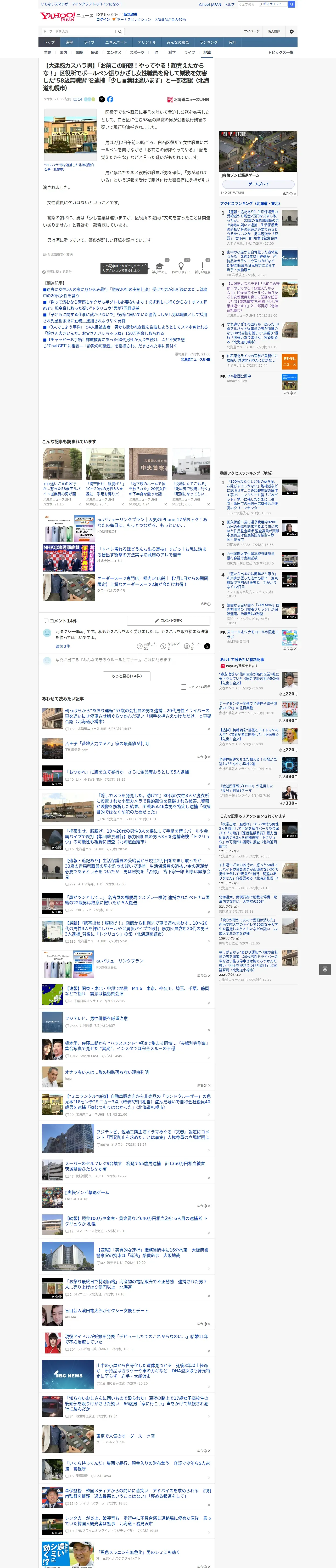Open the ミヤテレ ニュース thumbnail in access ranking
This screenshot has width=336, height=1568.
coord(290,362)
